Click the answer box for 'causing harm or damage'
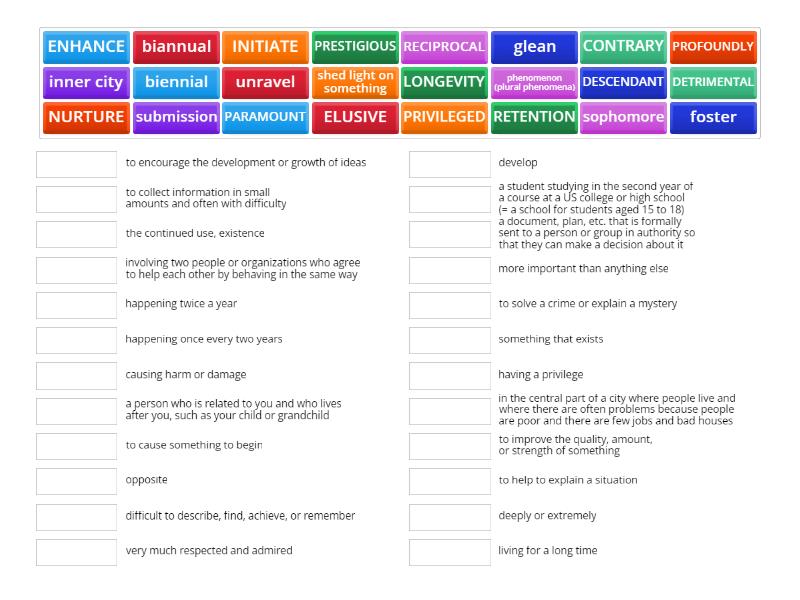 76,376
